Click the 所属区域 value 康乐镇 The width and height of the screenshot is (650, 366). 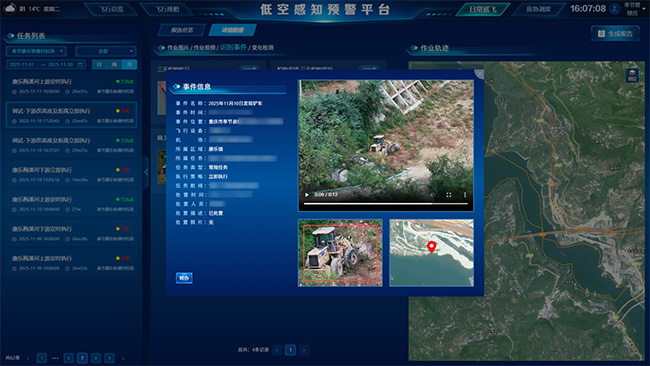(216, 149)
